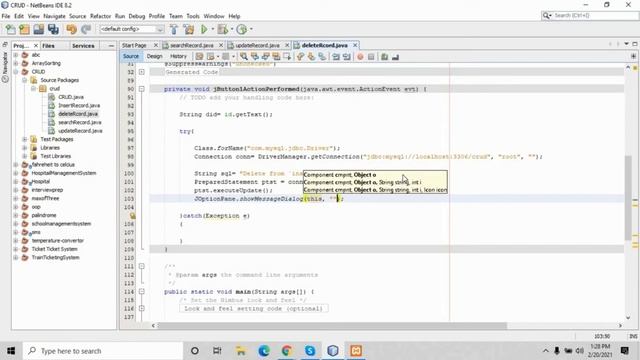Close the deleteRecord.java tab

pyautogui.click(x=355, y=45)
